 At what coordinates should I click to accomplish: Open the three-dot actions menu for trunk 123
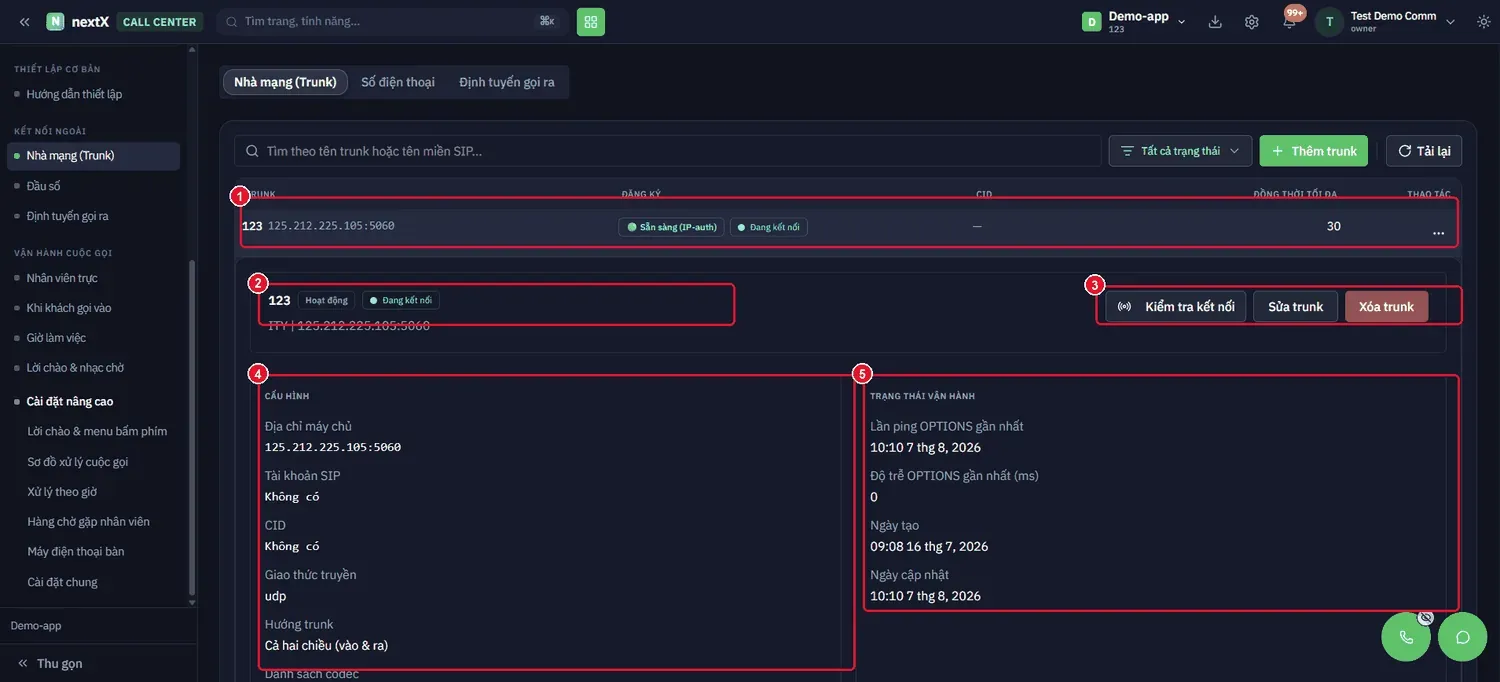coord(1438,232)
